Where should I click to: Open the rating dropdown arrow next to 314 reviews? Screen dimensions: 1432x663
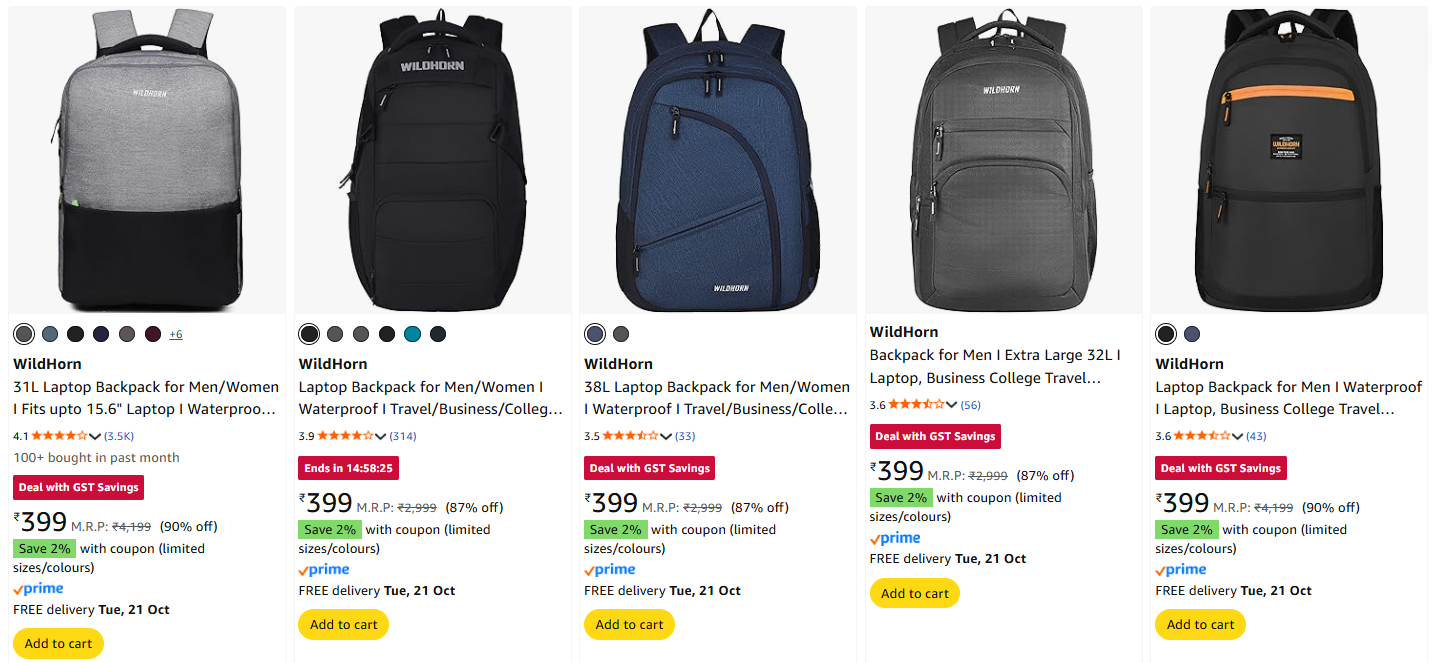pos(380,436)
